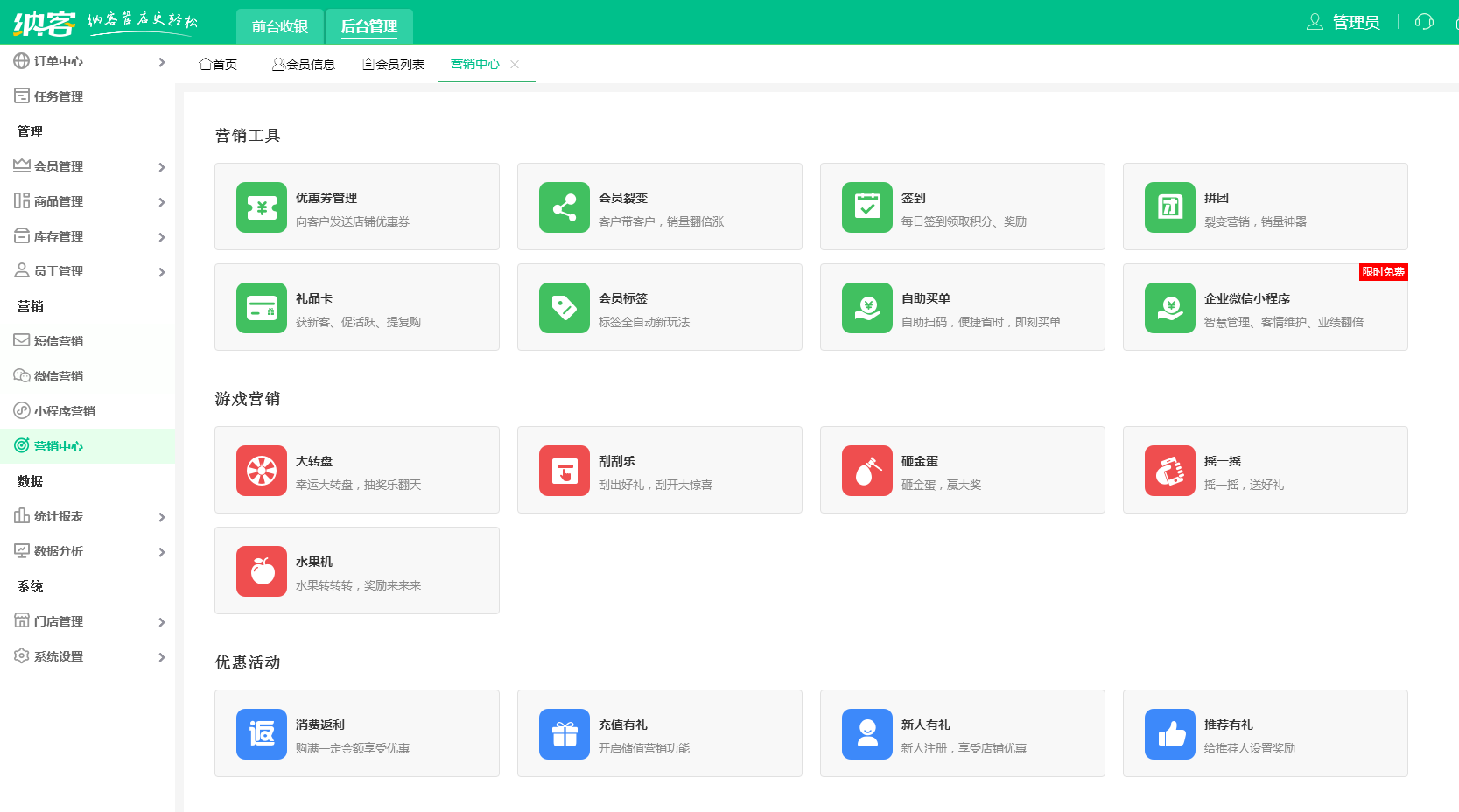Viewport: 1459px width, 812px height.
Task: Click the 水果机 fruit machine icon
Action: (x=262, y=571)
